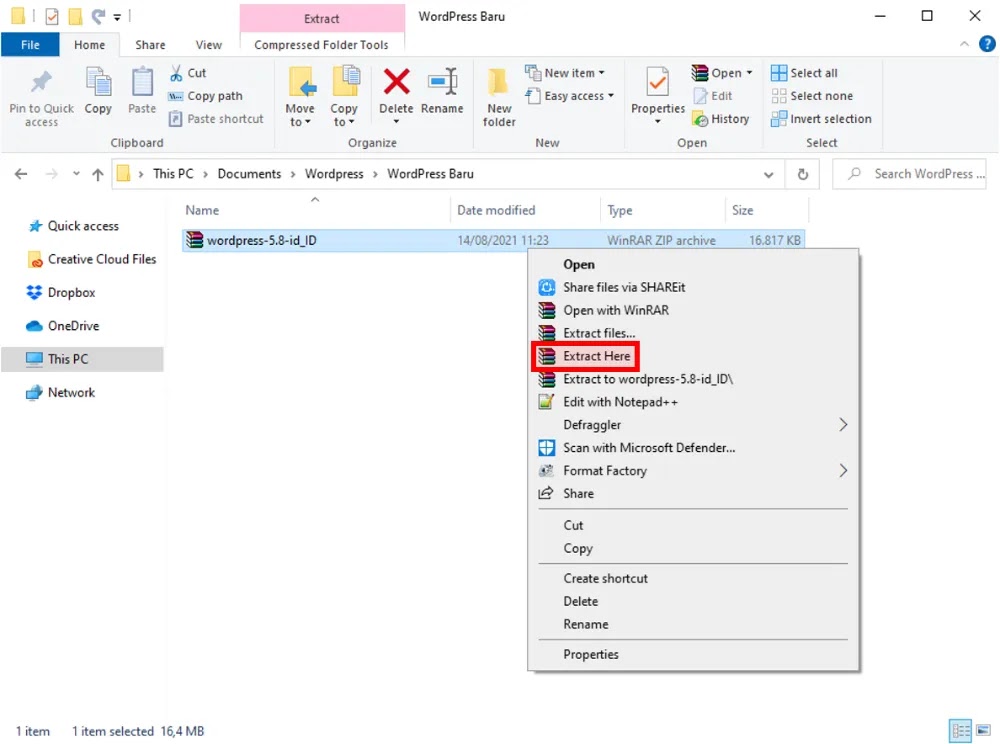The image size is (1000, 744).
Task: Click Edit in the Open group
Action: point(713,96)
